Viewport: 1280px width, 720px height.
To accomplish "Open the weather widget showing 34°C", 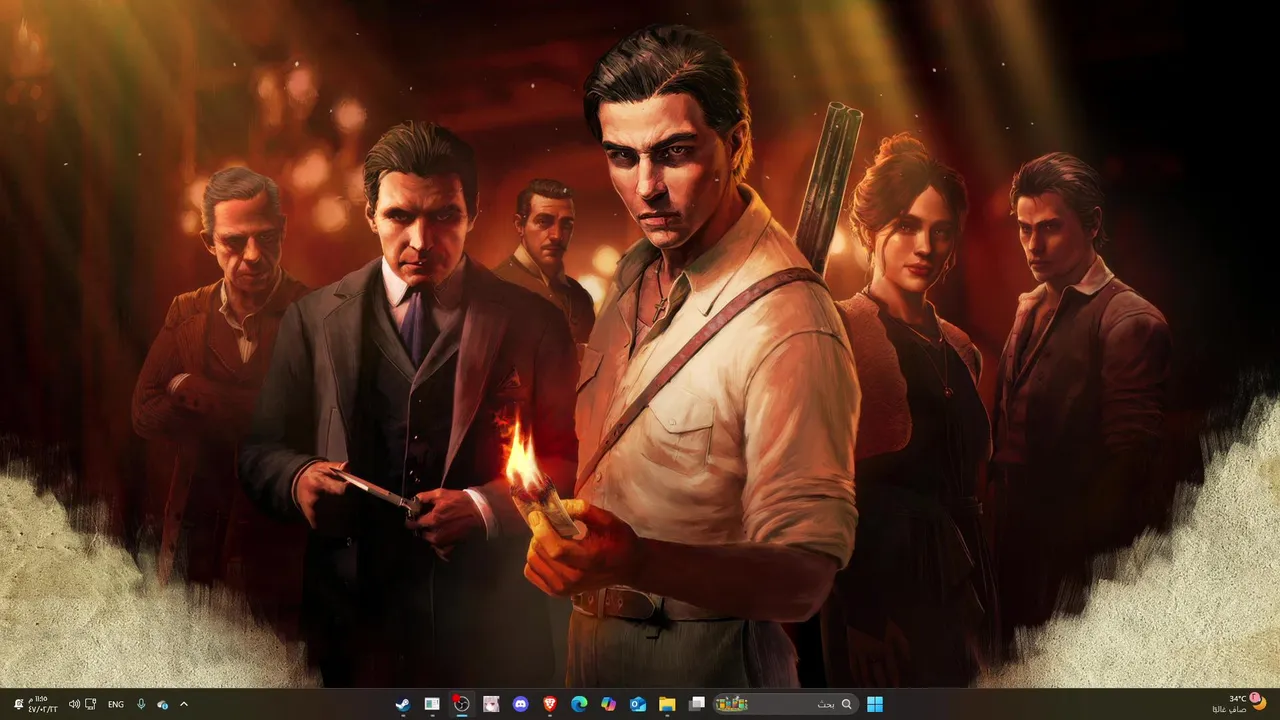I will pyautogui.click(x=1238, y=704).
